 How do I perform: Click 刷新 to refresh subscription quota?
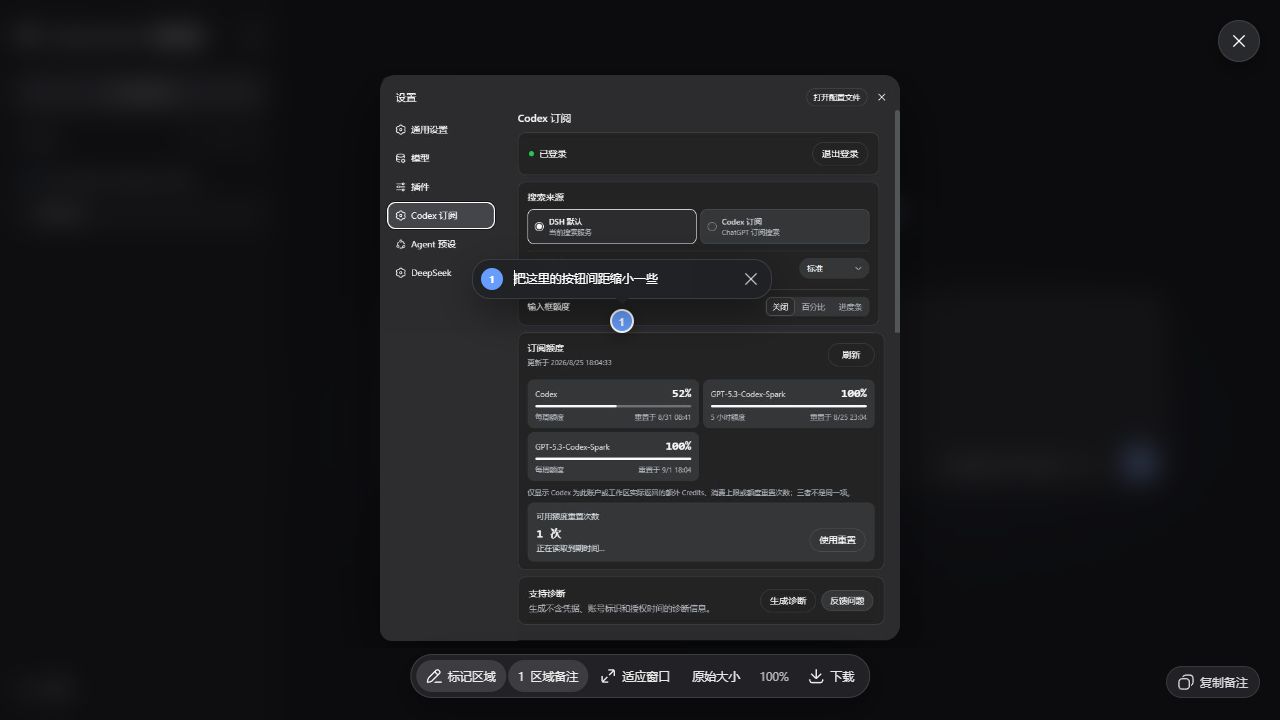851,355
